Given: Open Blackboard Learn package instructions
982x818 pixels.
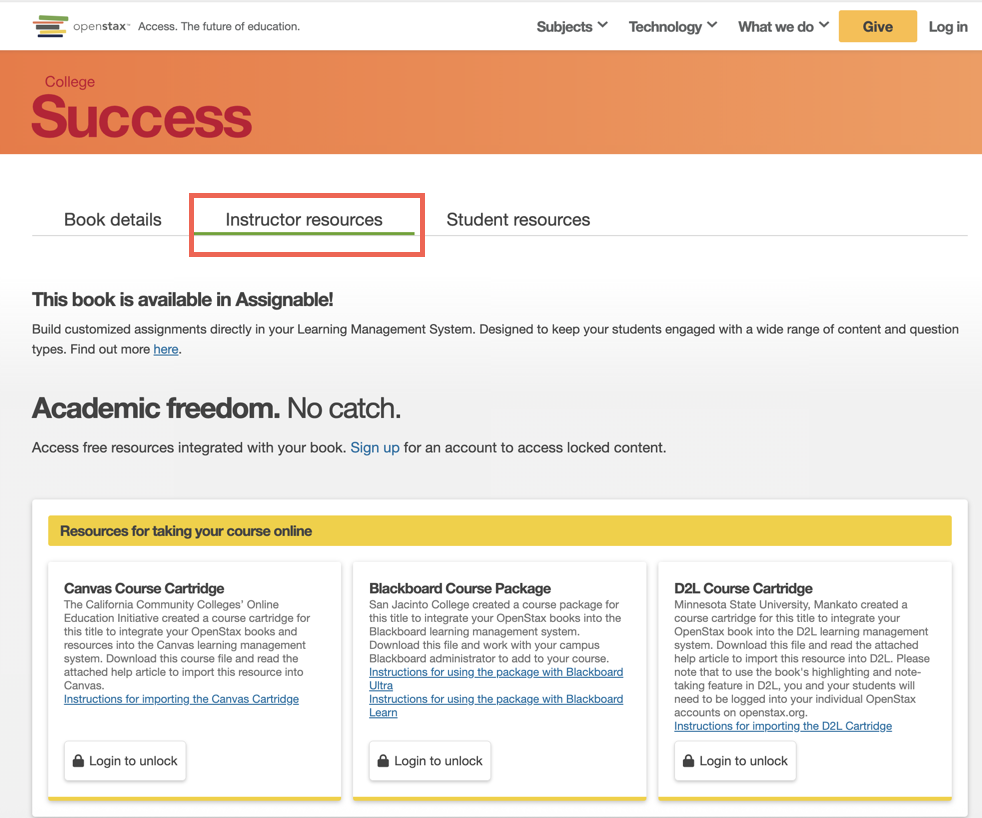Looking at the screenshot, I should coord(496,705).
